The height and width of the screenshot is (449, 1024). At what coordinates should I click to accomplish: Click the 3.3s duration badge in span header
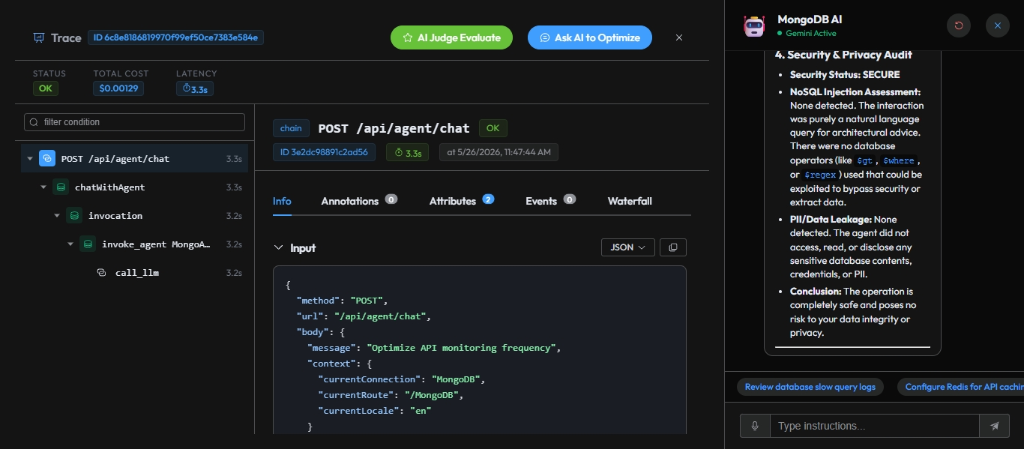pyautogui.click(x=408, y=153)
